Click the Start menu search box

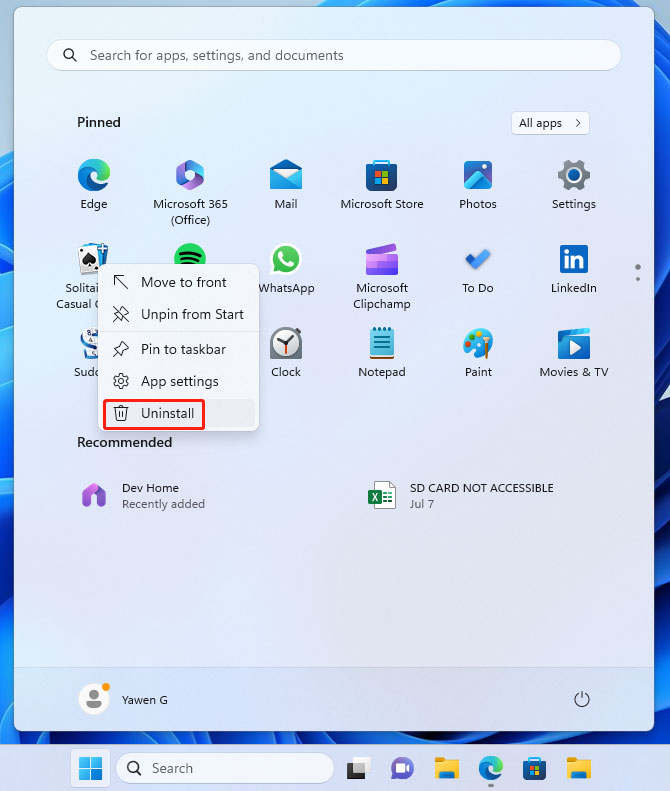(x=333, y=55)
